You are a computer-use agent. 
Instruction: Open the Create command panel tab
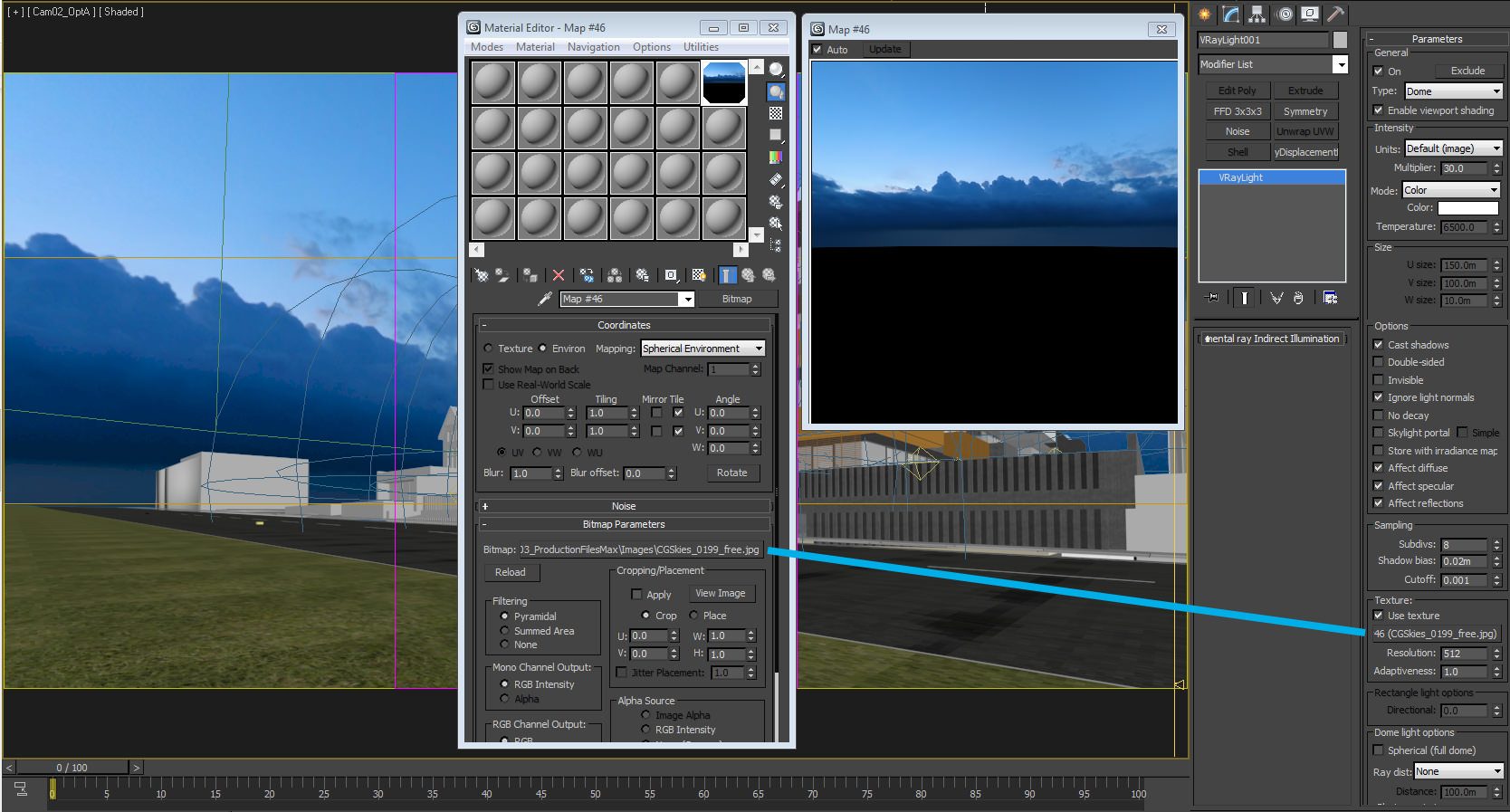tap(1204, 14)
